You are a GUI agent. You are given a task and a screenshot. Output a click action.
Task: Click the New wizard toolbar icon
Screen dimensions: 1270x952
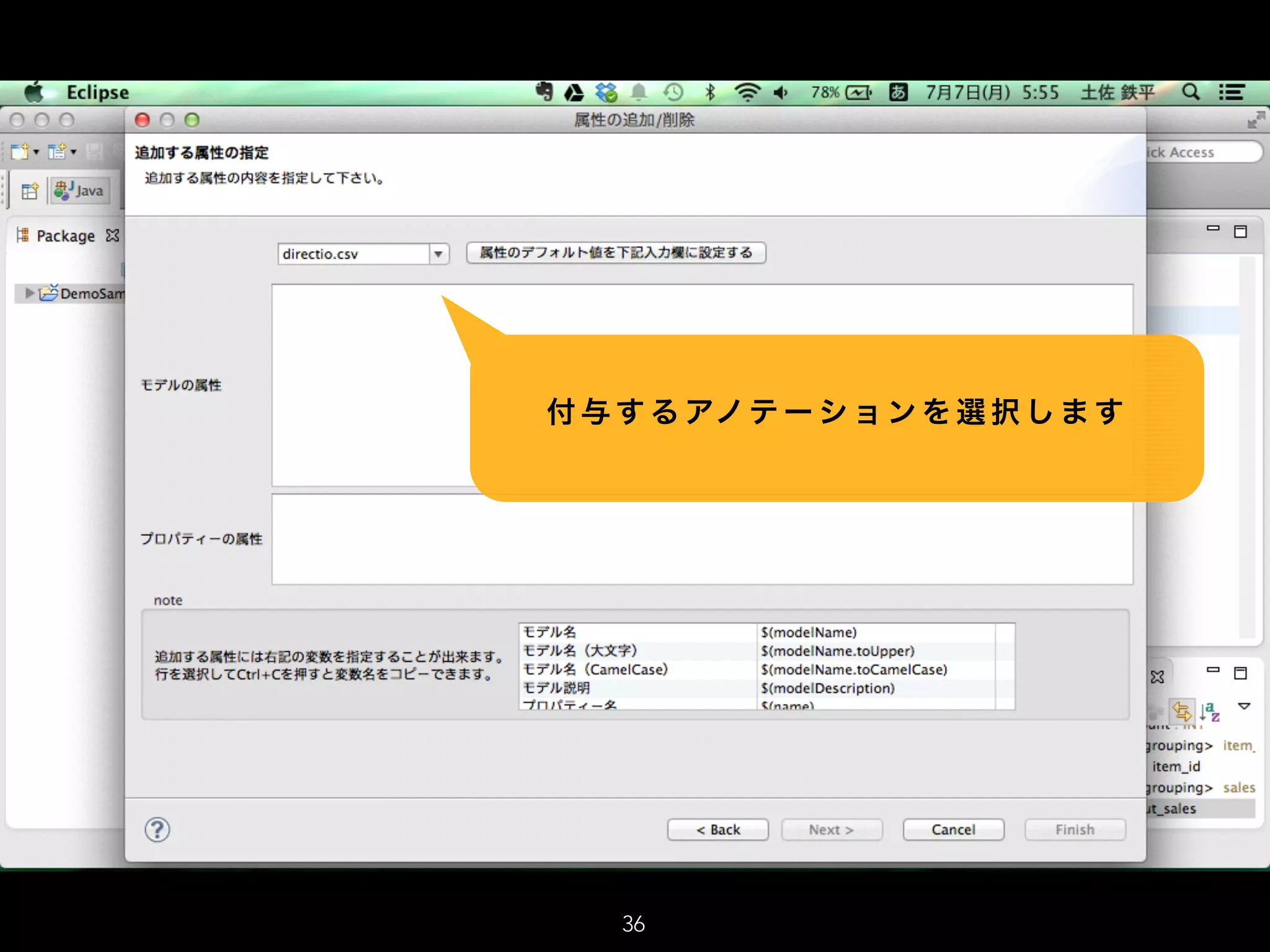20,151
